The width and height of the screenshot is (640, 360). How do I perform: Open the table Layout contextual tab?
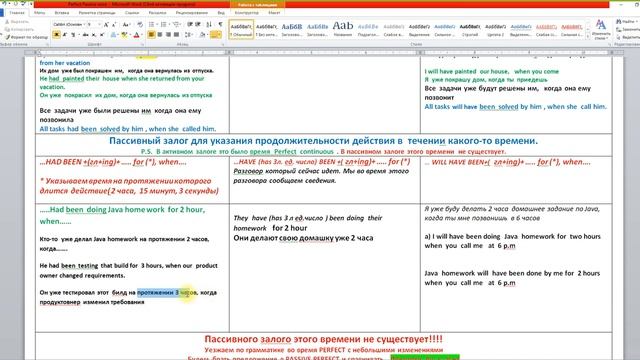pyautogui.click(x=274, y=13)
